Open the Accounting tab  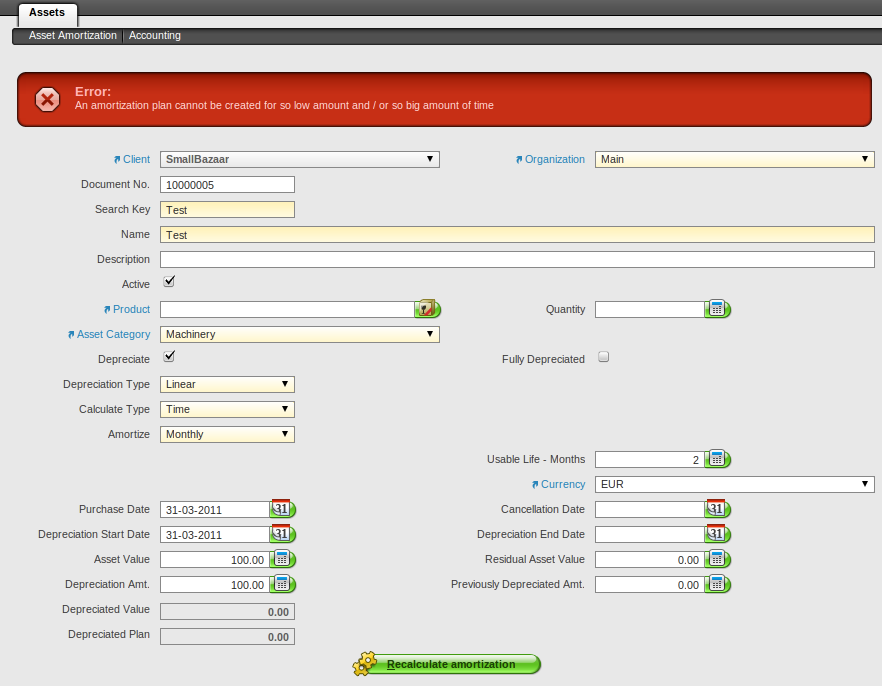[x=155, y=35]
